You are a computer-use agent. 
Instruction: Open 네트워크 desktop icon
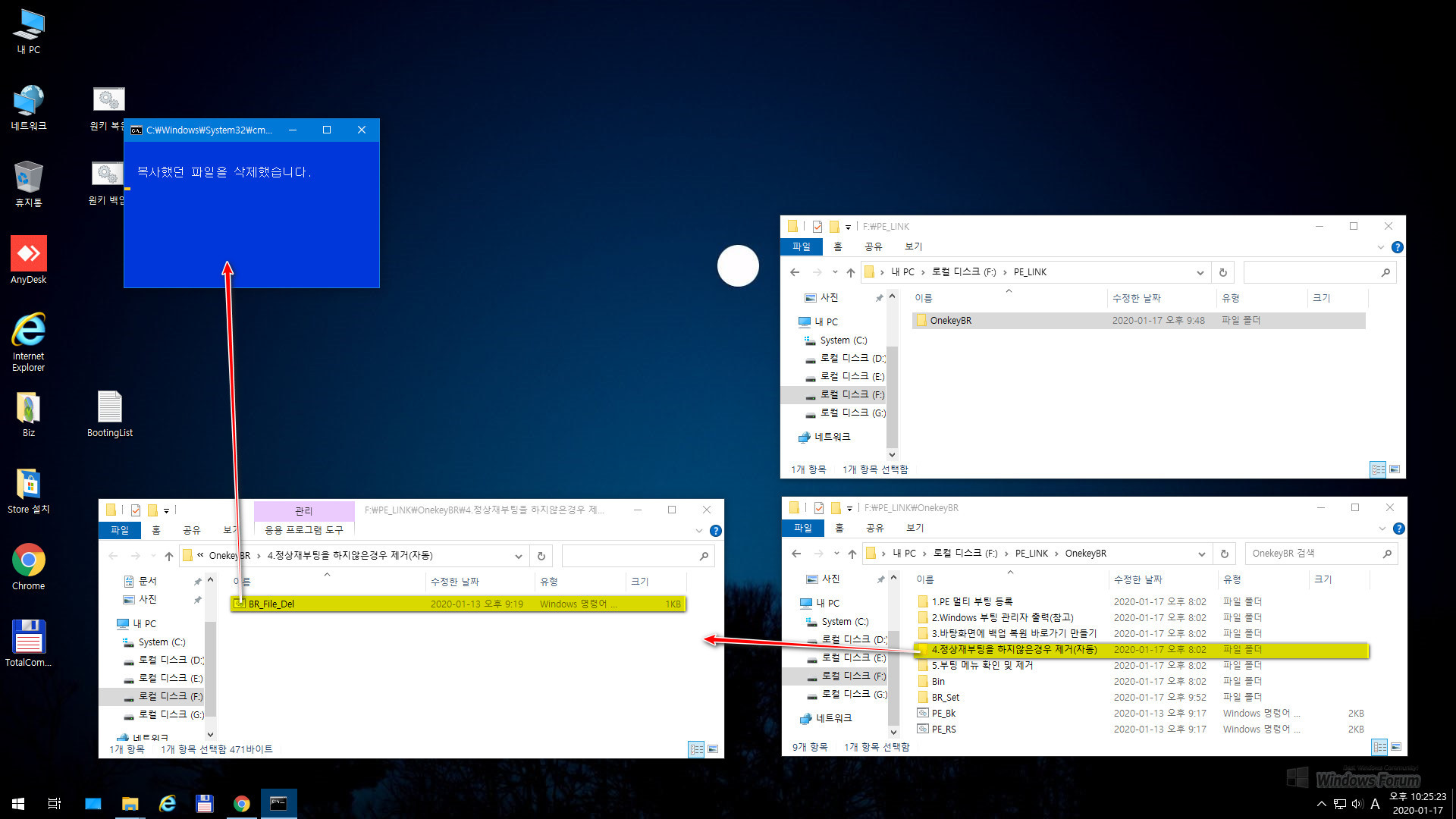tap(29, 108)
